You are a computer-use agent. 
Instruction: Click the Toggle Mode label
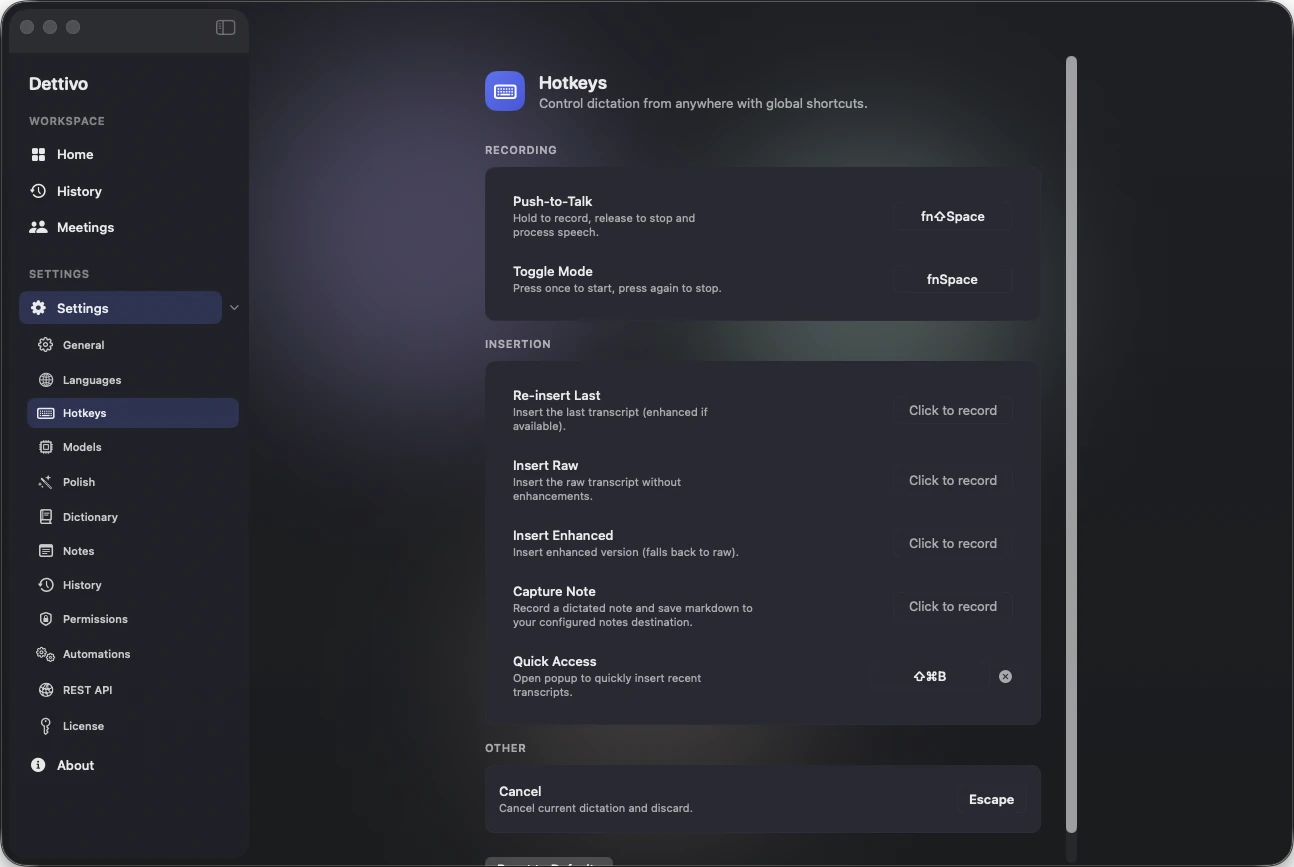[x=553, y=271]
